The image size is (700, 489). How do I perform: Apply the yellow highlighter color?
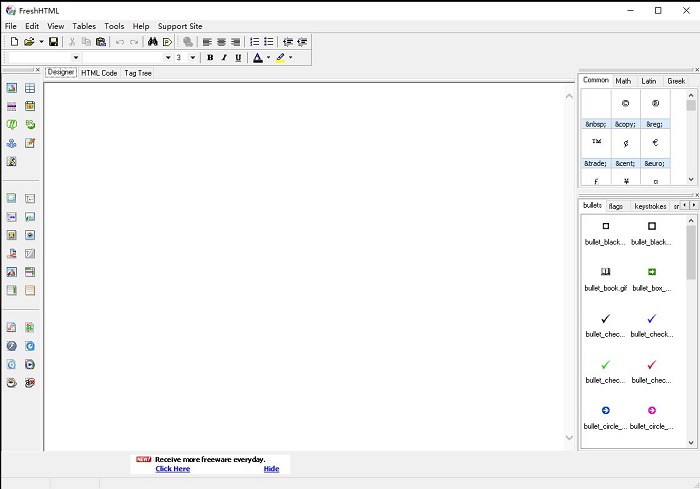click(280, 58)
